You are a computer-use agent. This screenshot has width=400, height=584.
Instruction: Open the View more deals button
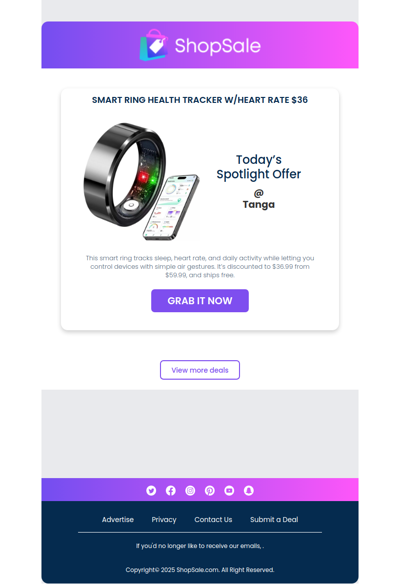[200, 370]
